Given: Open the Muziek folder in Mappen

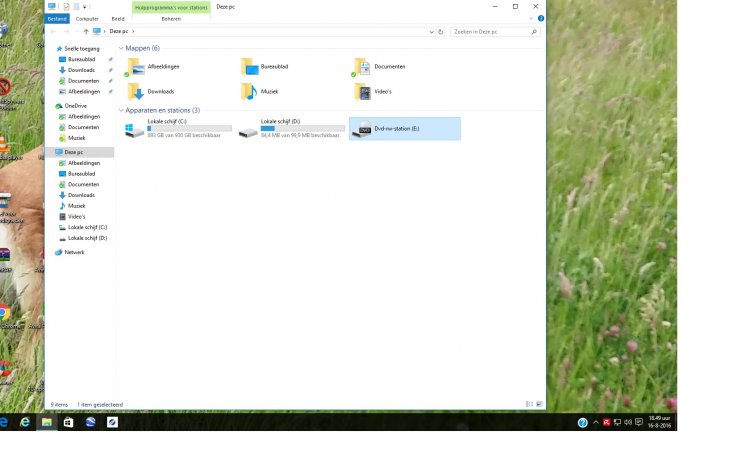Looking at the screenshot, I should click(260, 91).
